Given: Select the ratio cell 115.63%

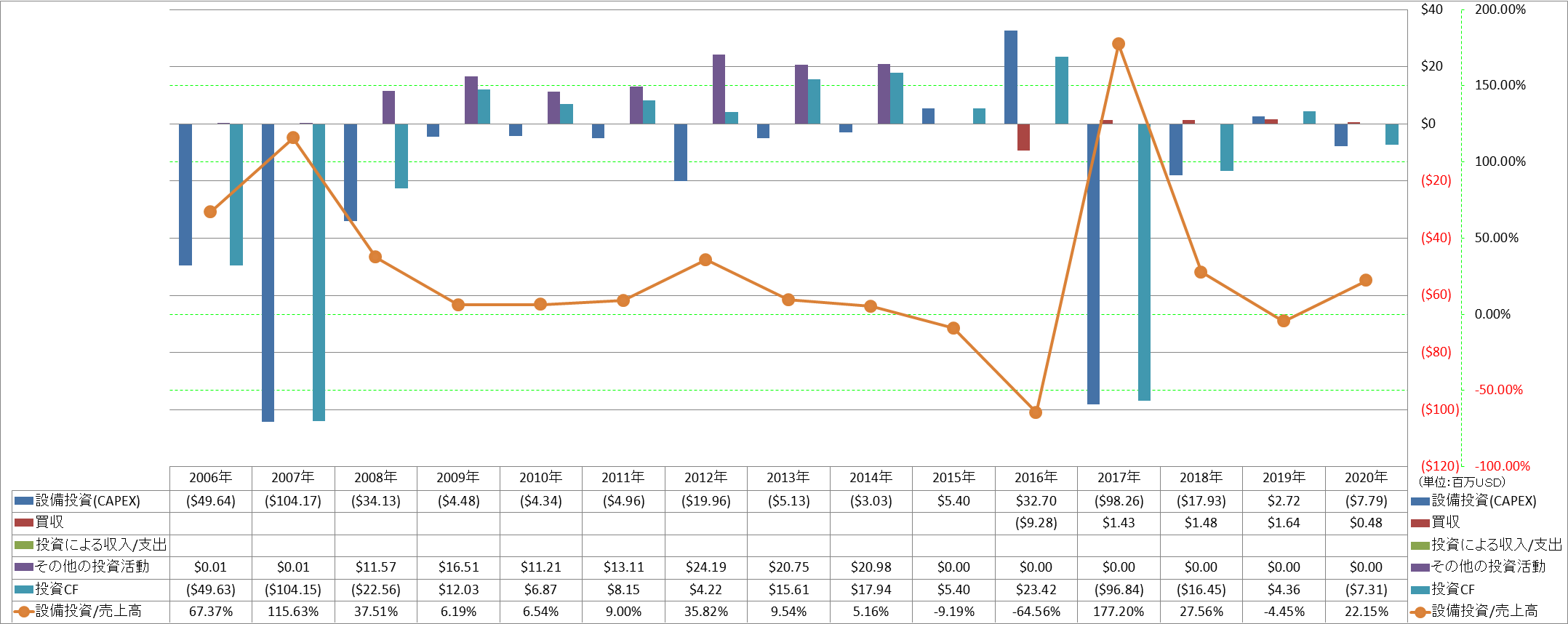Looking at the screenshot, I should (293, 612).
